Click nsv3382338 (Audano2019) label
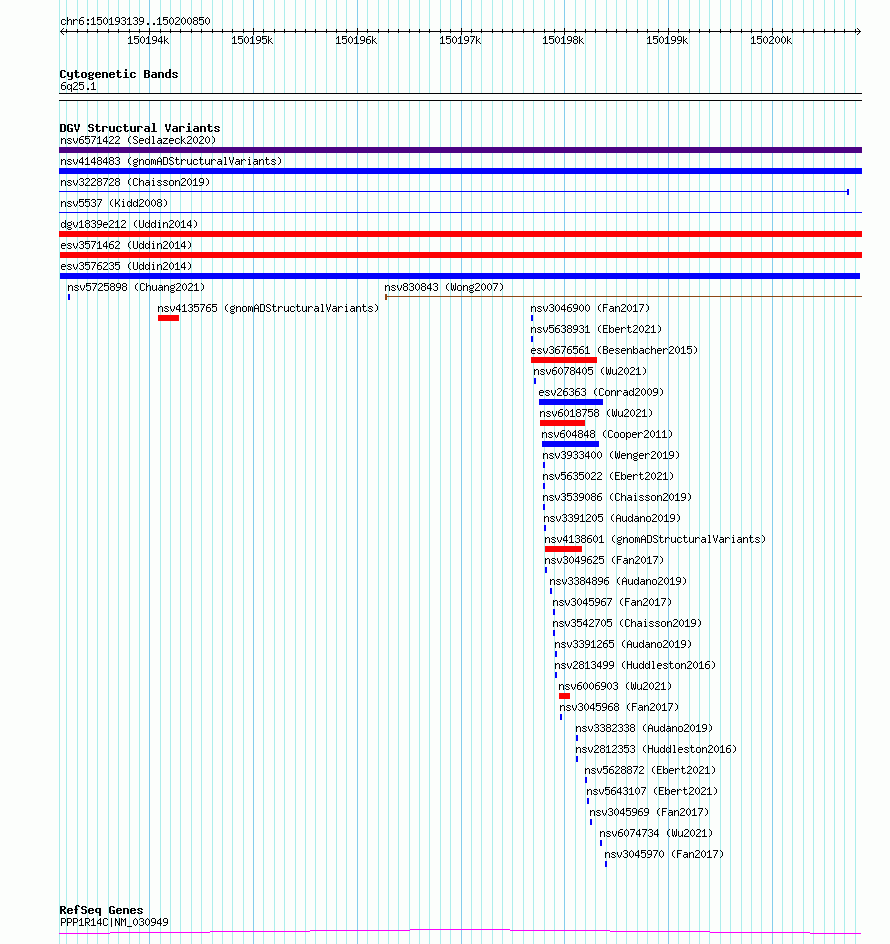 pos(644,730)
